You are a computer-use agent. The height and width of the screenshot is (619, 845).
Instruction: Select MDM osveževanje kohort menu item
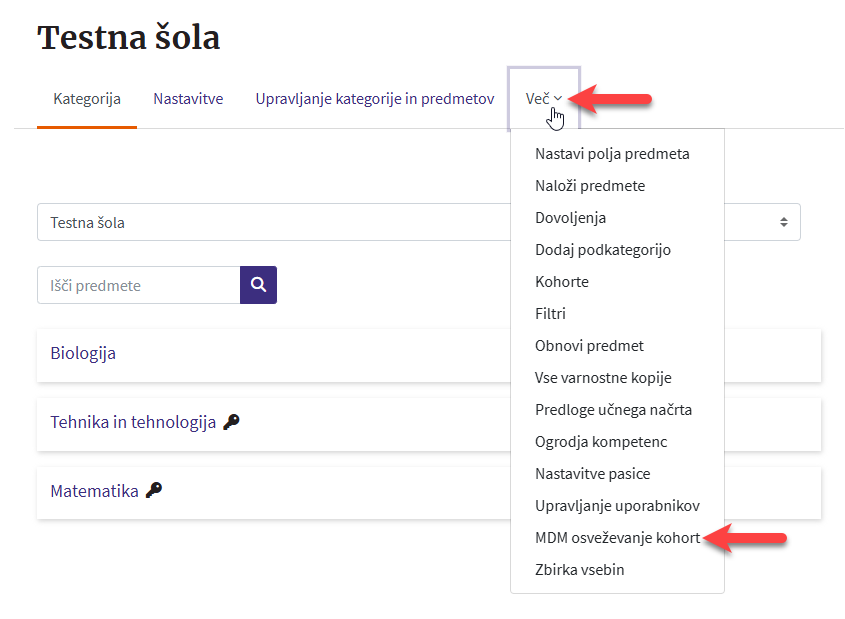[617, 538]
